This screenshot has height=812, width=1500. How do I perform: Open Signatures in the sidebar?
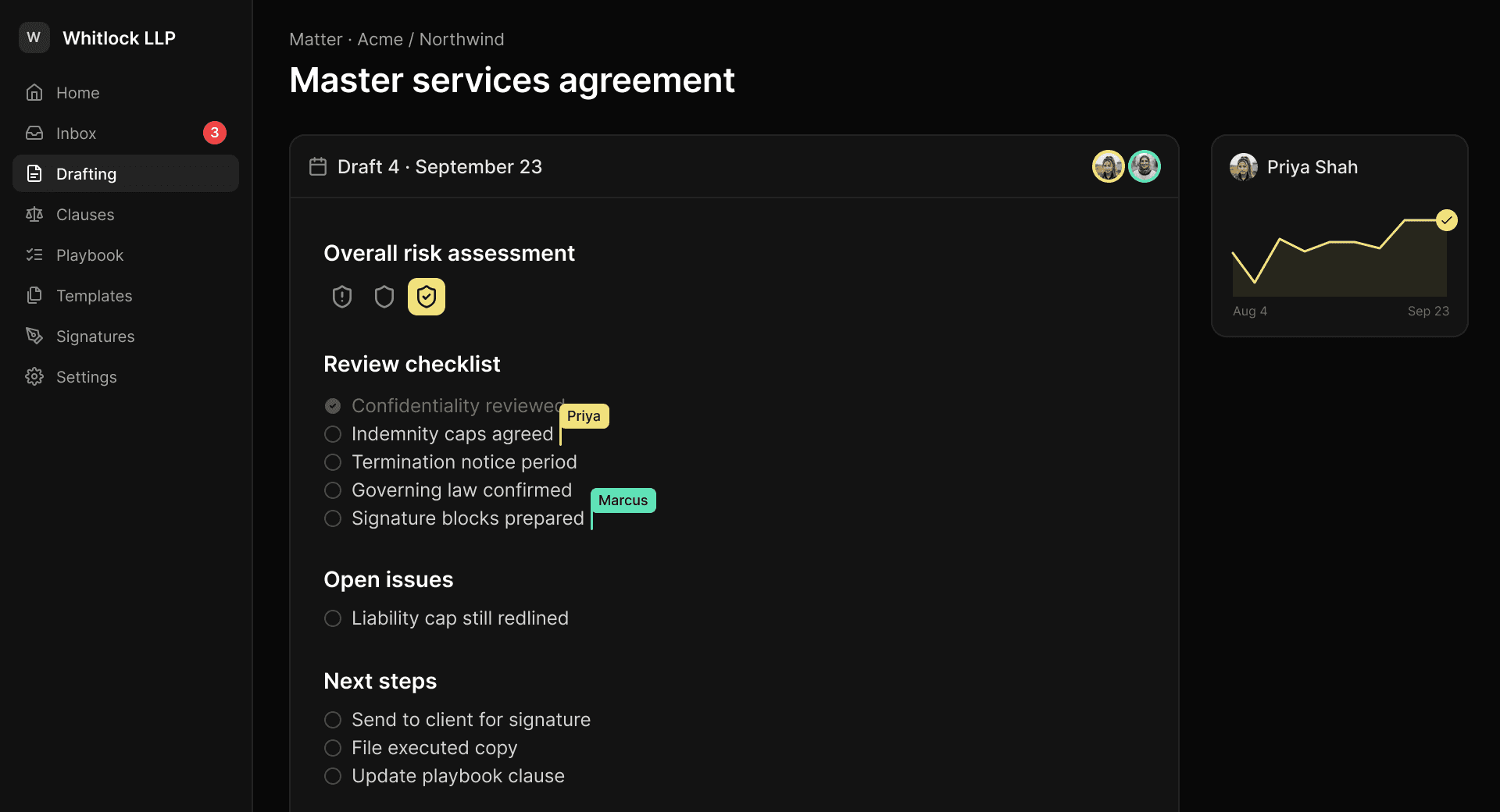(x=126, y=336)
